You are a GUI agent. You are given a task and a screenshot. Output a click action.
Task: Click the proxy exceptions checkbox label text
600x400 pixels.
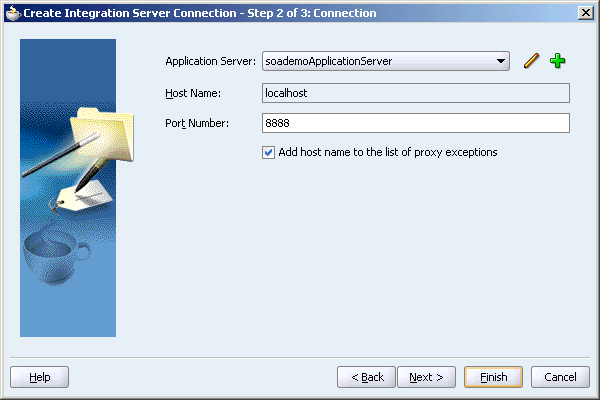coord(388,152)
